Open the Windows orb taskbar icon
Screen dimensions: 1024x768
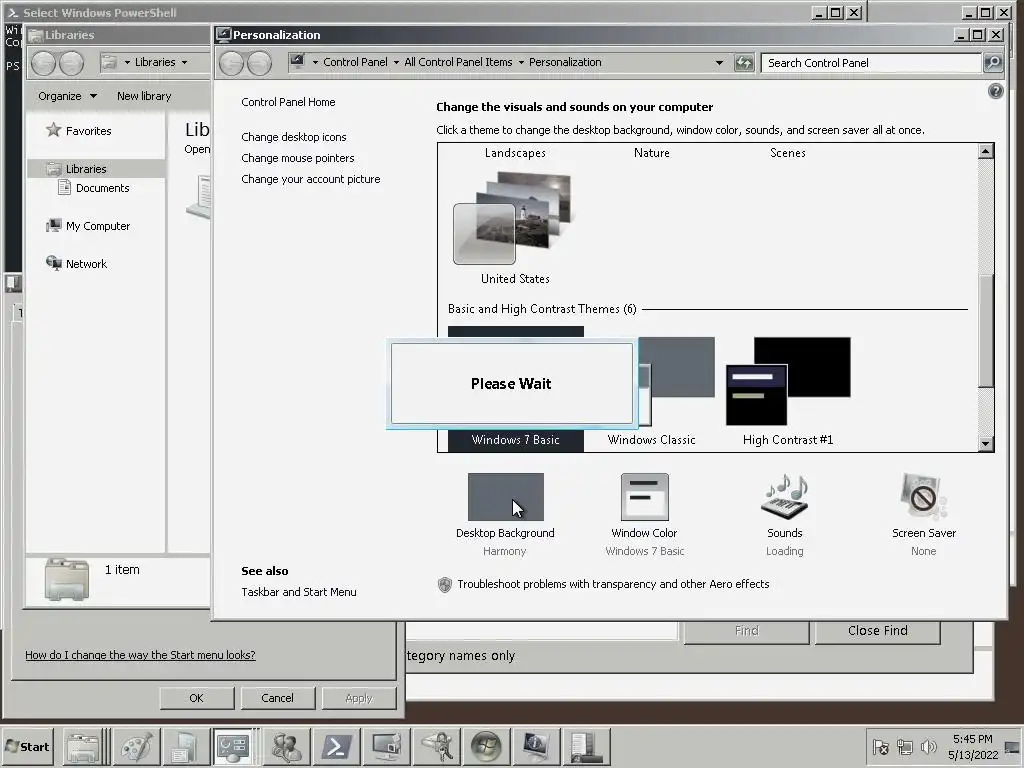click(486, 746)
